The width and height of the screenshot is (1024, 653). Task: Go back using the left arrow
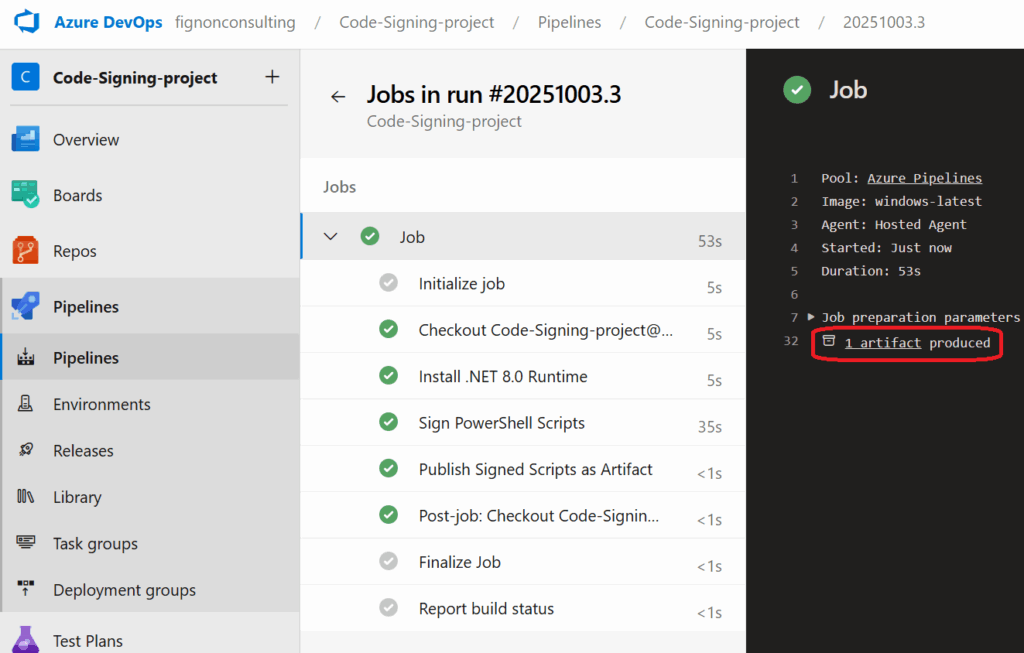point(338,96)
